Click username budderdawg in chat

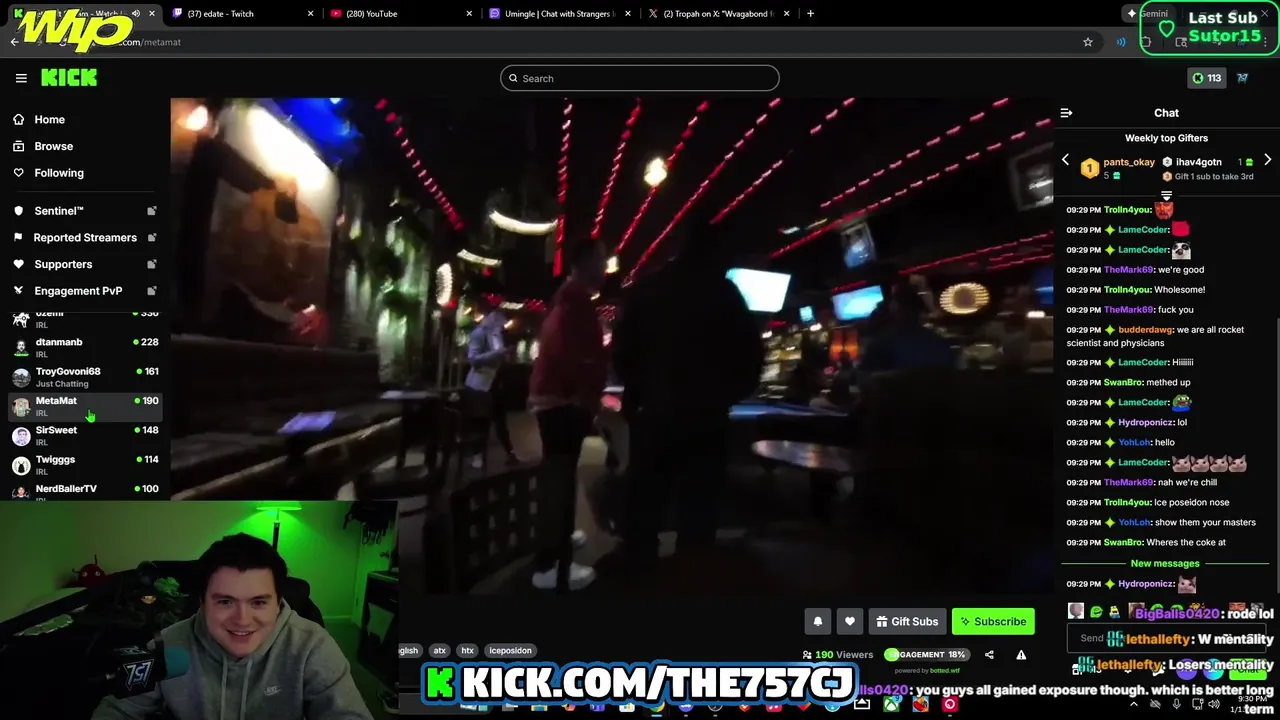pyautogui.click(x=1145, y=329)
